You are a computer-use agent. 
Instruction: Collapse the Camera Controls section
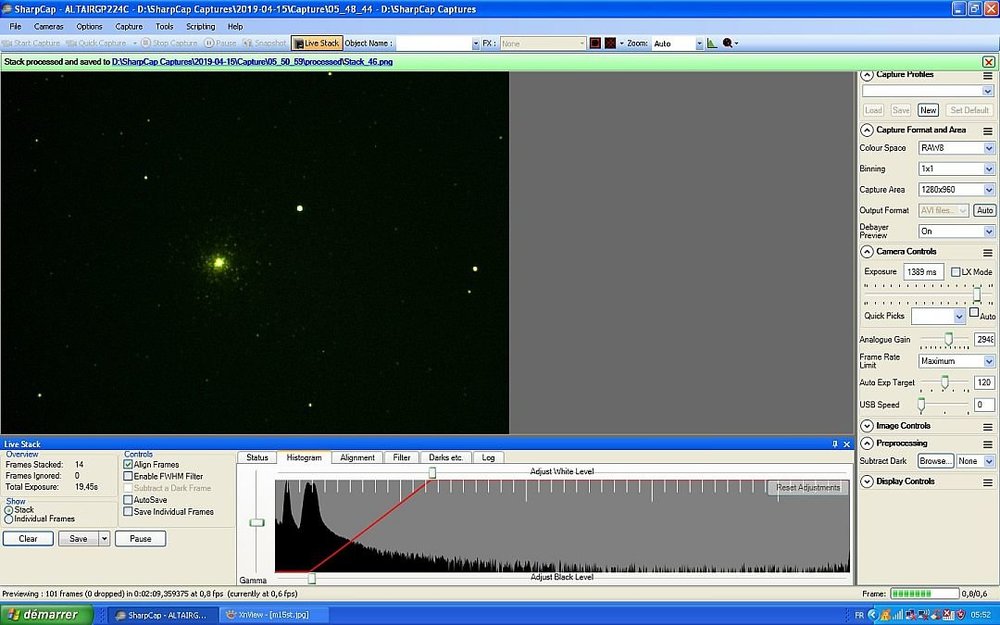coord(866,251)
